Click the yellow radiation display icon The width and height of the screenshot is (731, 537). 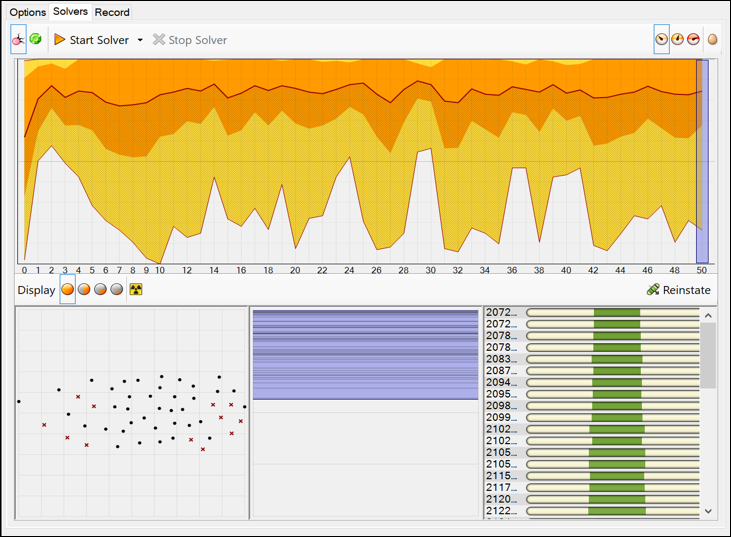click(x=136, y=290)
